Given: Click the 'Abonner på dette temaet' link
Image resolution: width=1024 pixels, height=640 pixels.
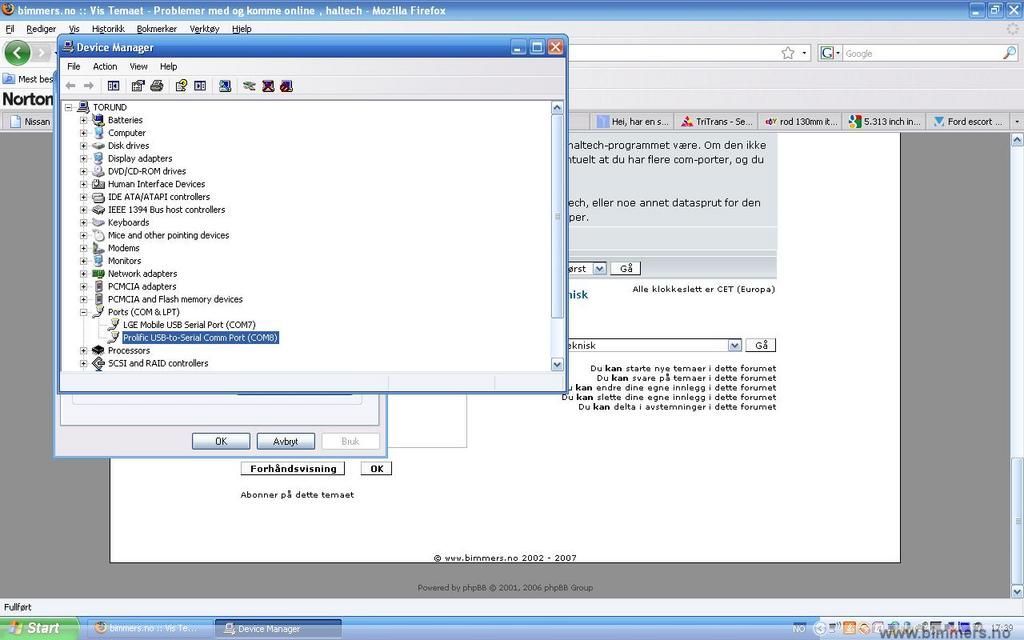Looking at the screenshot, I should [297, 495].
